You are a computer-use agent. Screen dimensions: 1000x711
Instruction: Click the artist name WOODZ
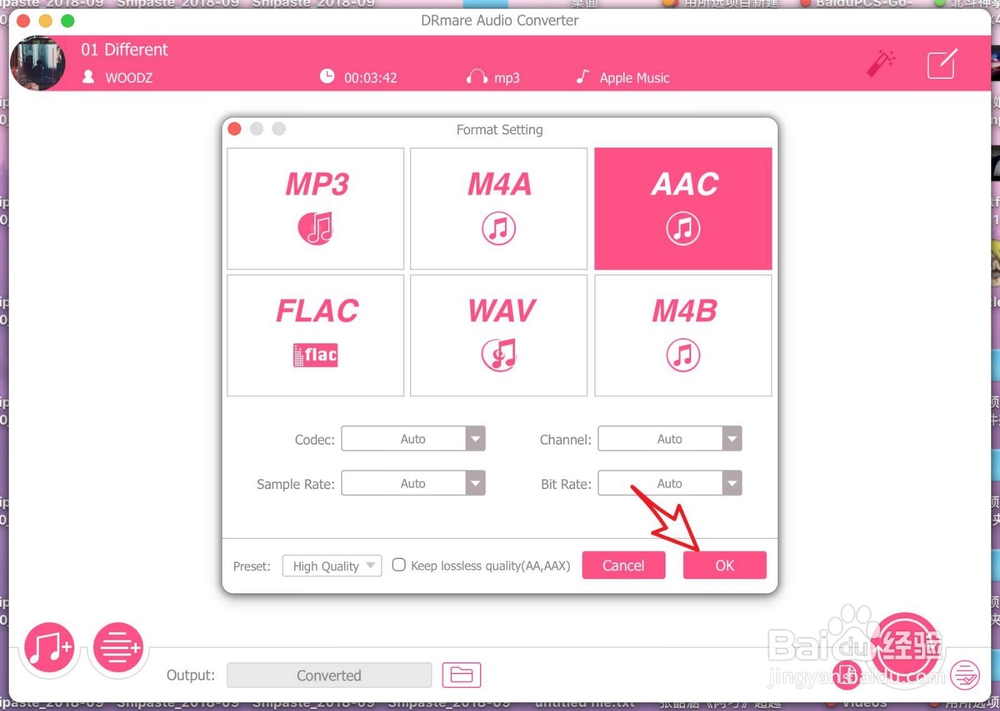[129, 78]
